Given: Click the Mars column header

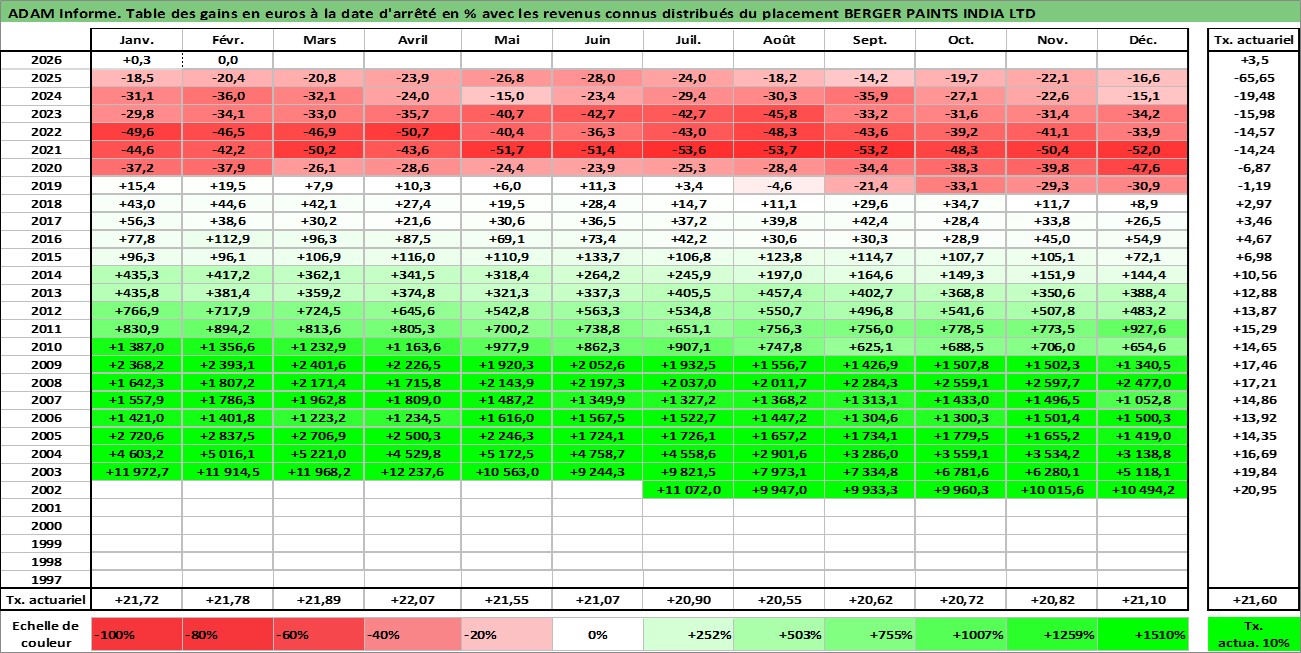Looking at the screenshot, I should click(x=318, y=40).
